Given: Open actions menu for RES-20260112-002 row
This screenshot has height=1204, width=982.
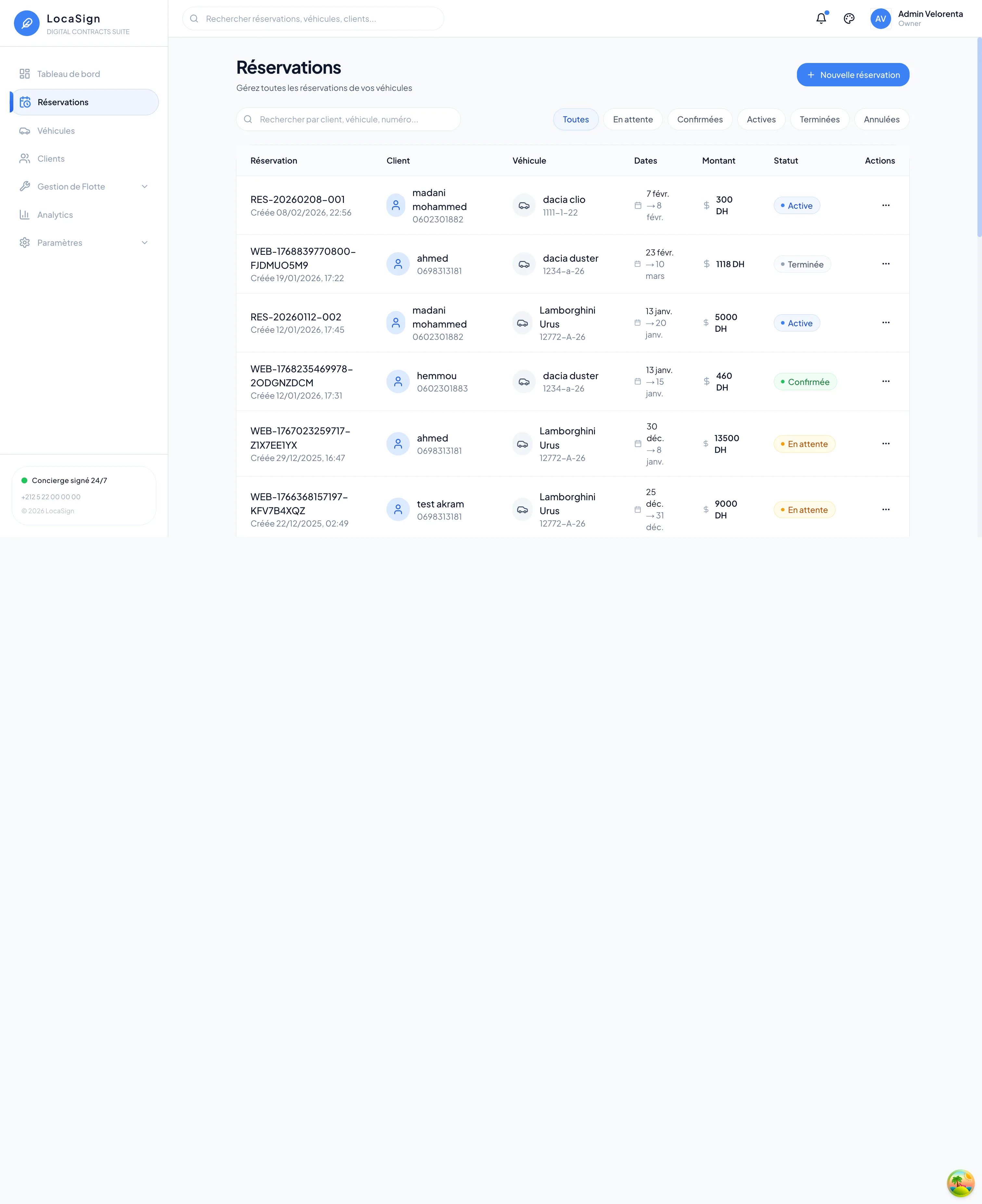Looking at the screenshot, I should click(x=885, y=323).
